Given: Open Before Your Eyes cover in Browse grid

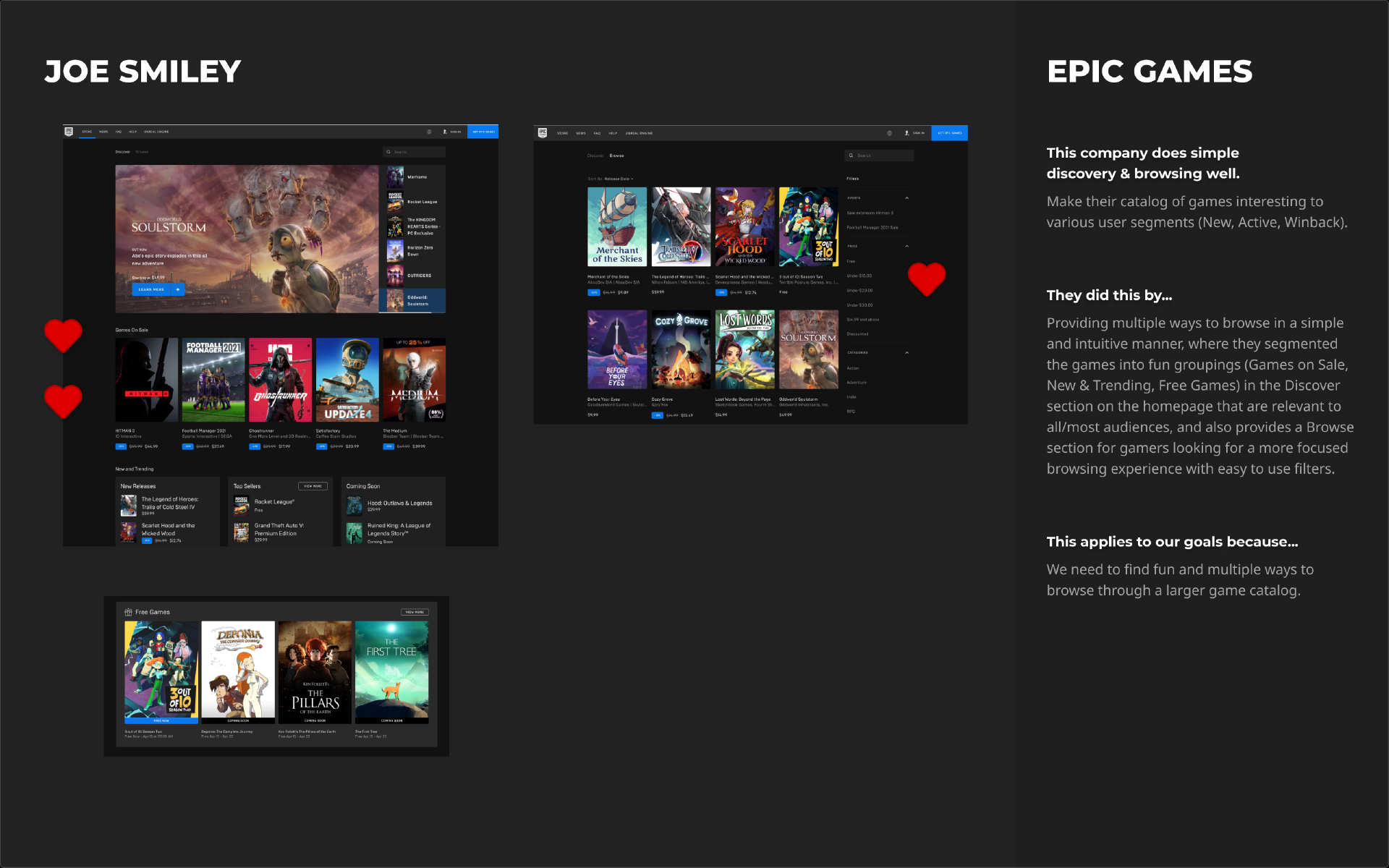Looking at the screenshot, I should tap(617, 350).
